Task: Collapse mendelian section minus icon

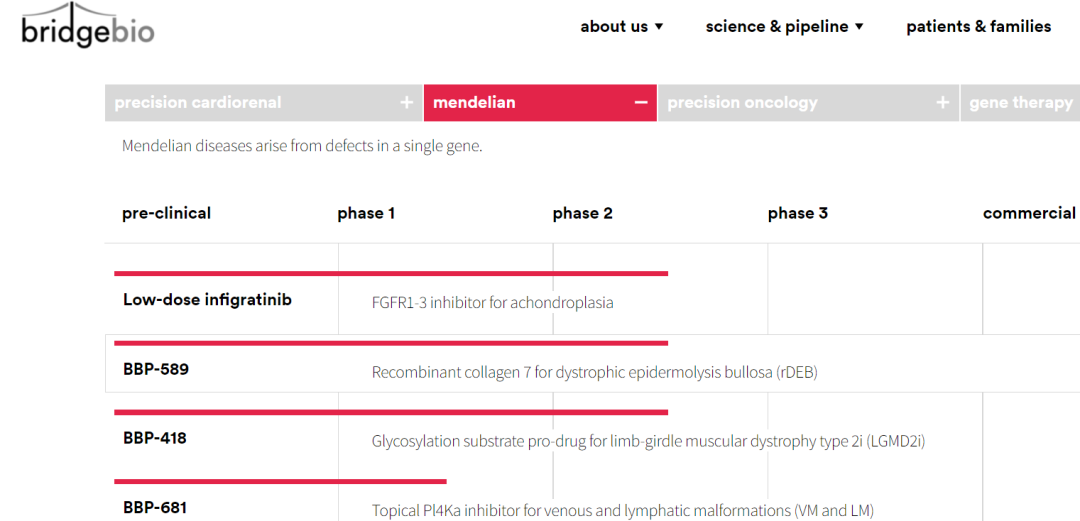Action: click(641, 103)
